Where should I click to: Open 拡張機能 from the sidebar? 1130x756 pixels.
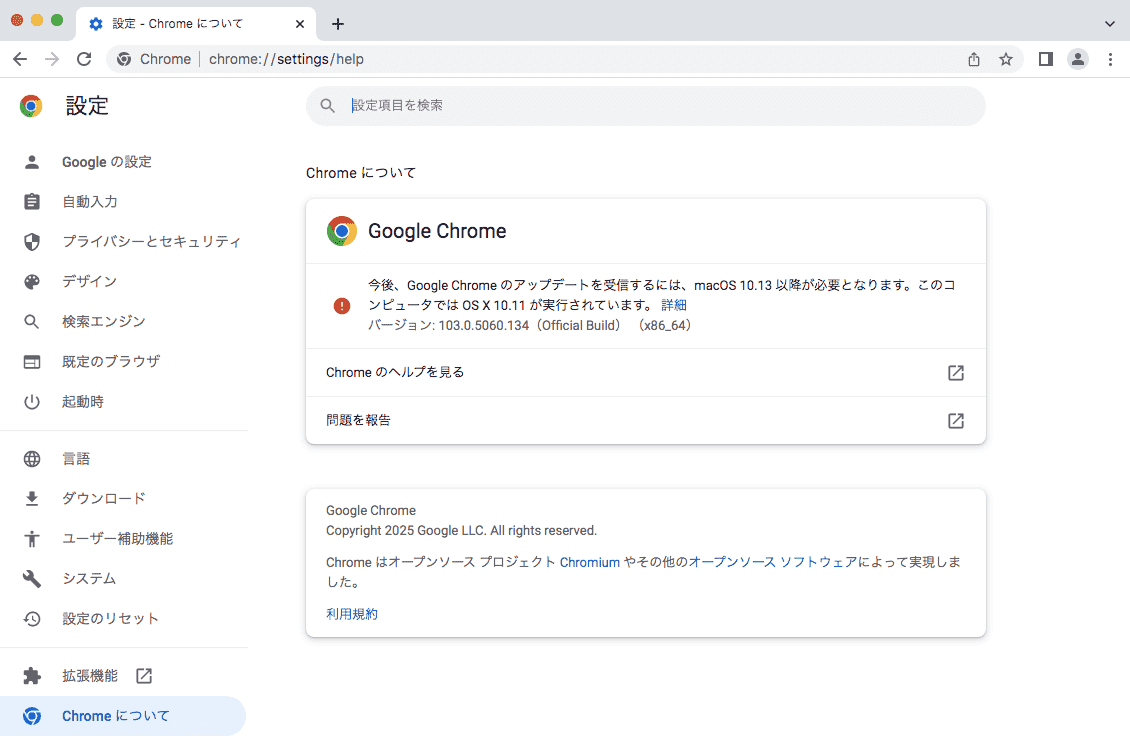tap(124, 676)
